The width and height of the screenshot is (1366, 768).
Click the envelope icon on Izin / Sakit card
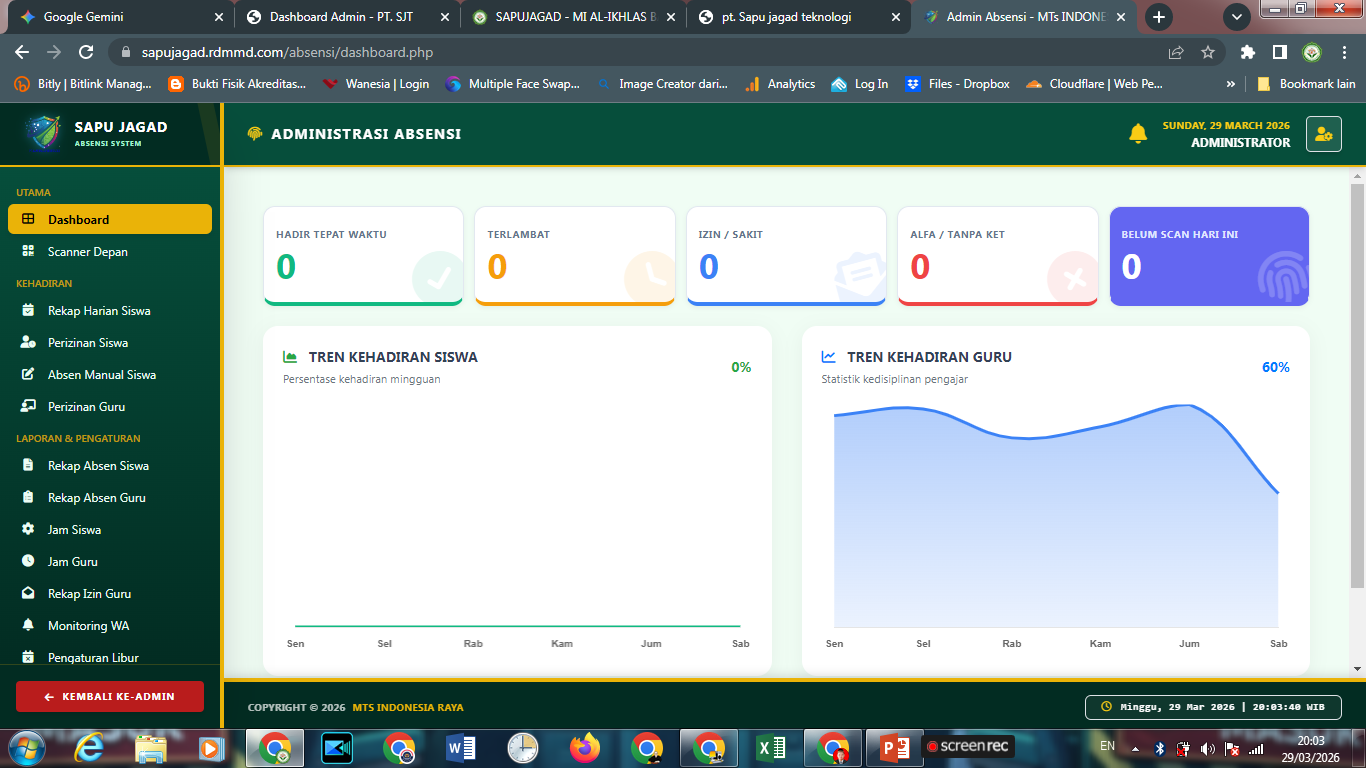click(x=861, y=275)
